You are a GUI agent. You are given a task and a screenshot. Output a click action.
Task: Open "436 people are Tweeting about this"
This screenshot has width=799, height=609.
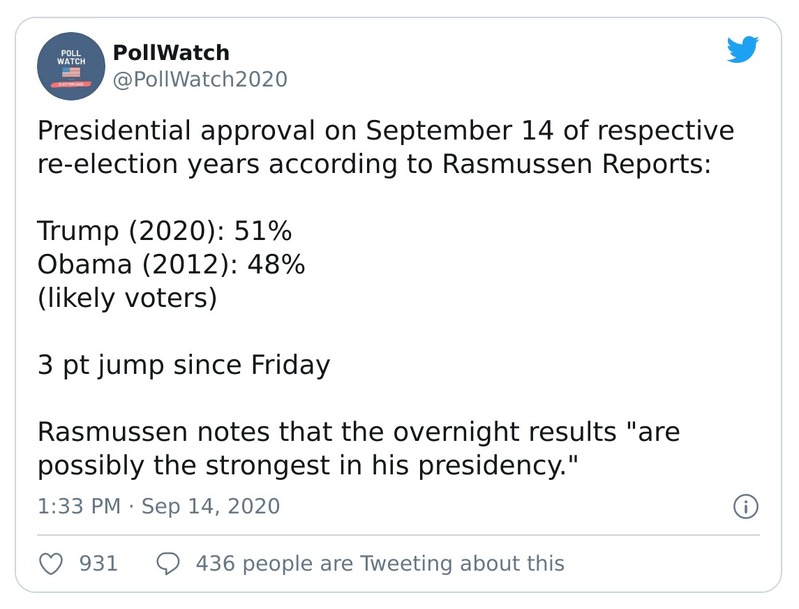pyautogui.click(x=380, y=564)
